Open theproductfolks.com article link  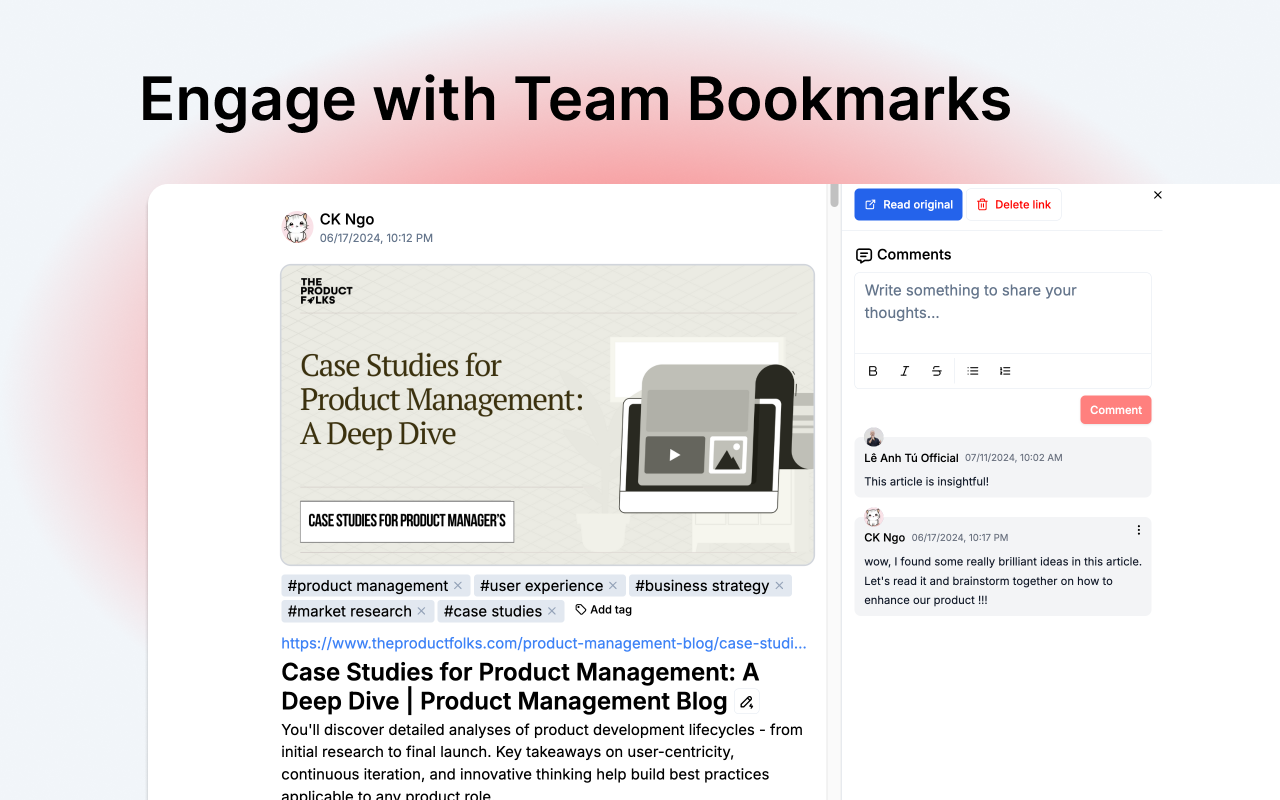tap(543, 643)
